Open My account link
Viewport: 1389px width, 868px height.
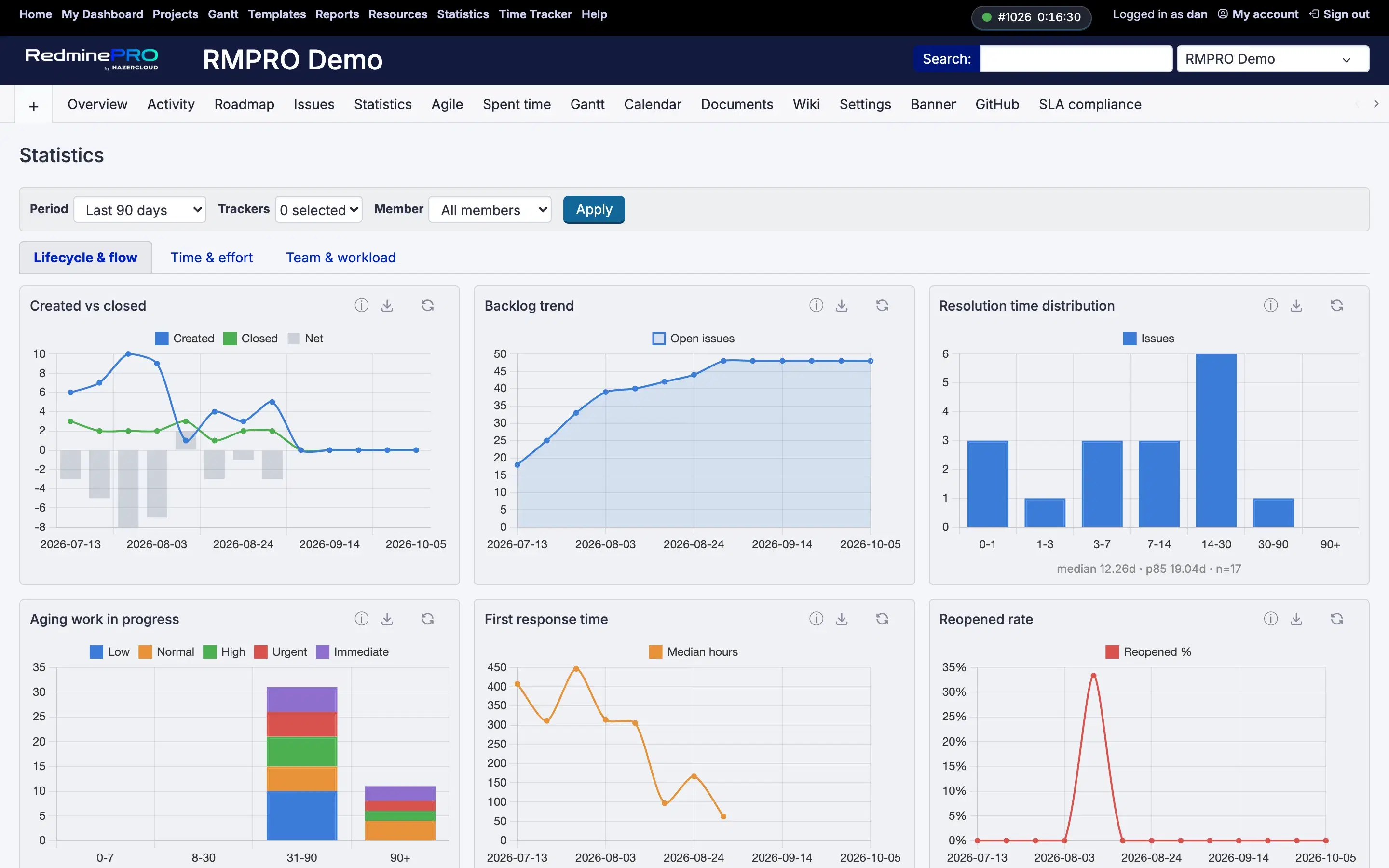pyautogui.click(x=1258, y=14)
